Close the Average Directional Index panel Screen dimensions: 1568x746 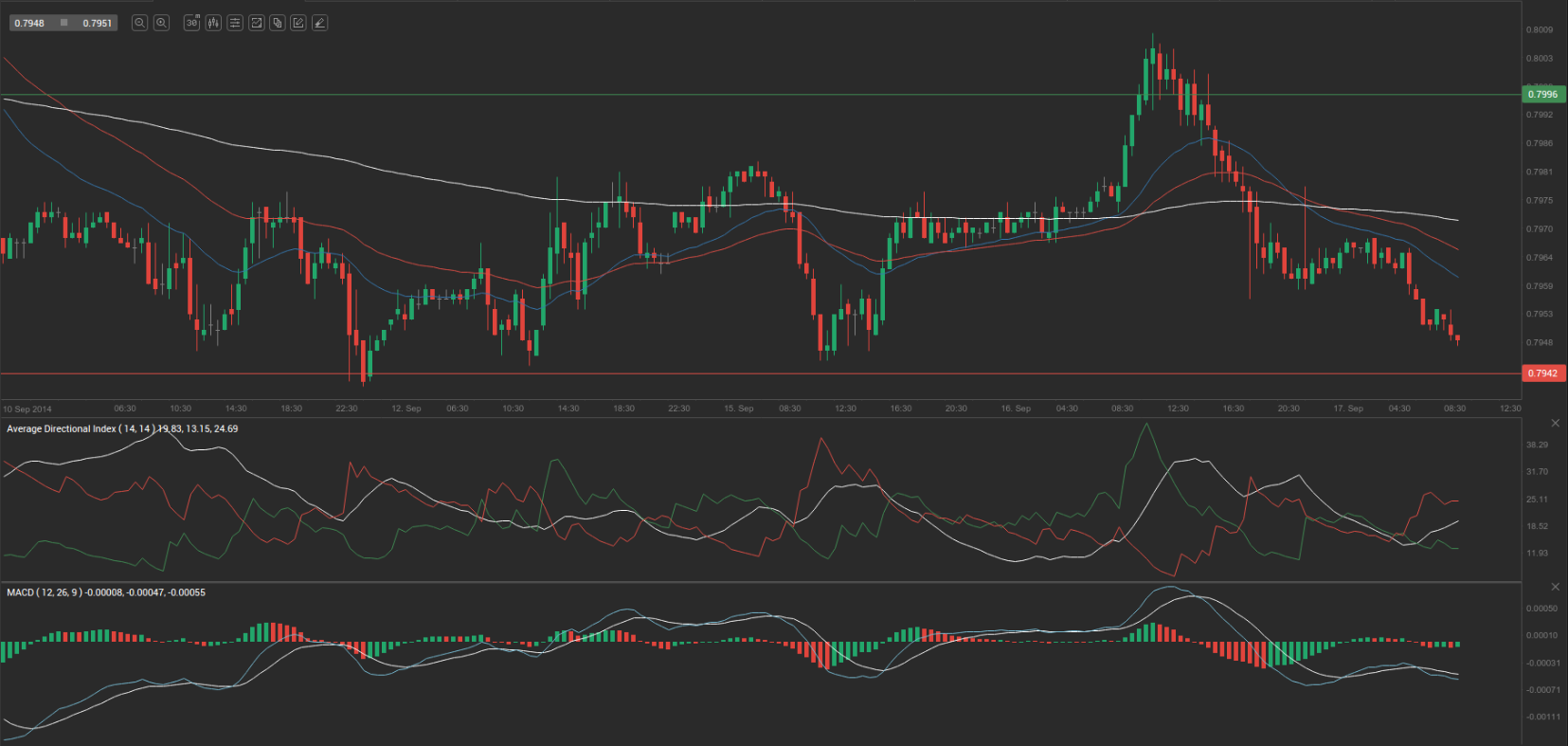(x=1555, y=423)
